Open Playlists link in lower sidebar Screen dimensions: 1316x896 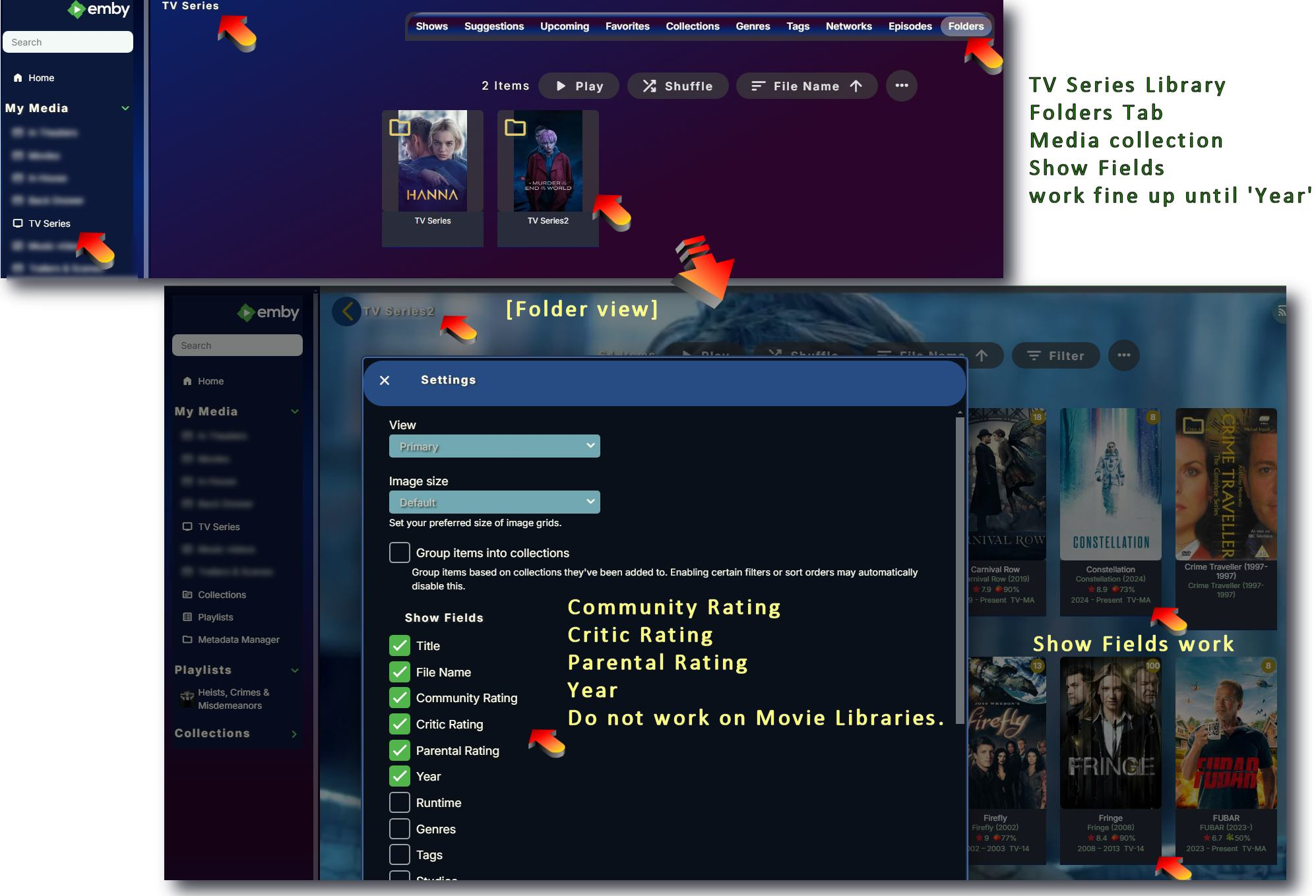pos(215,617)
